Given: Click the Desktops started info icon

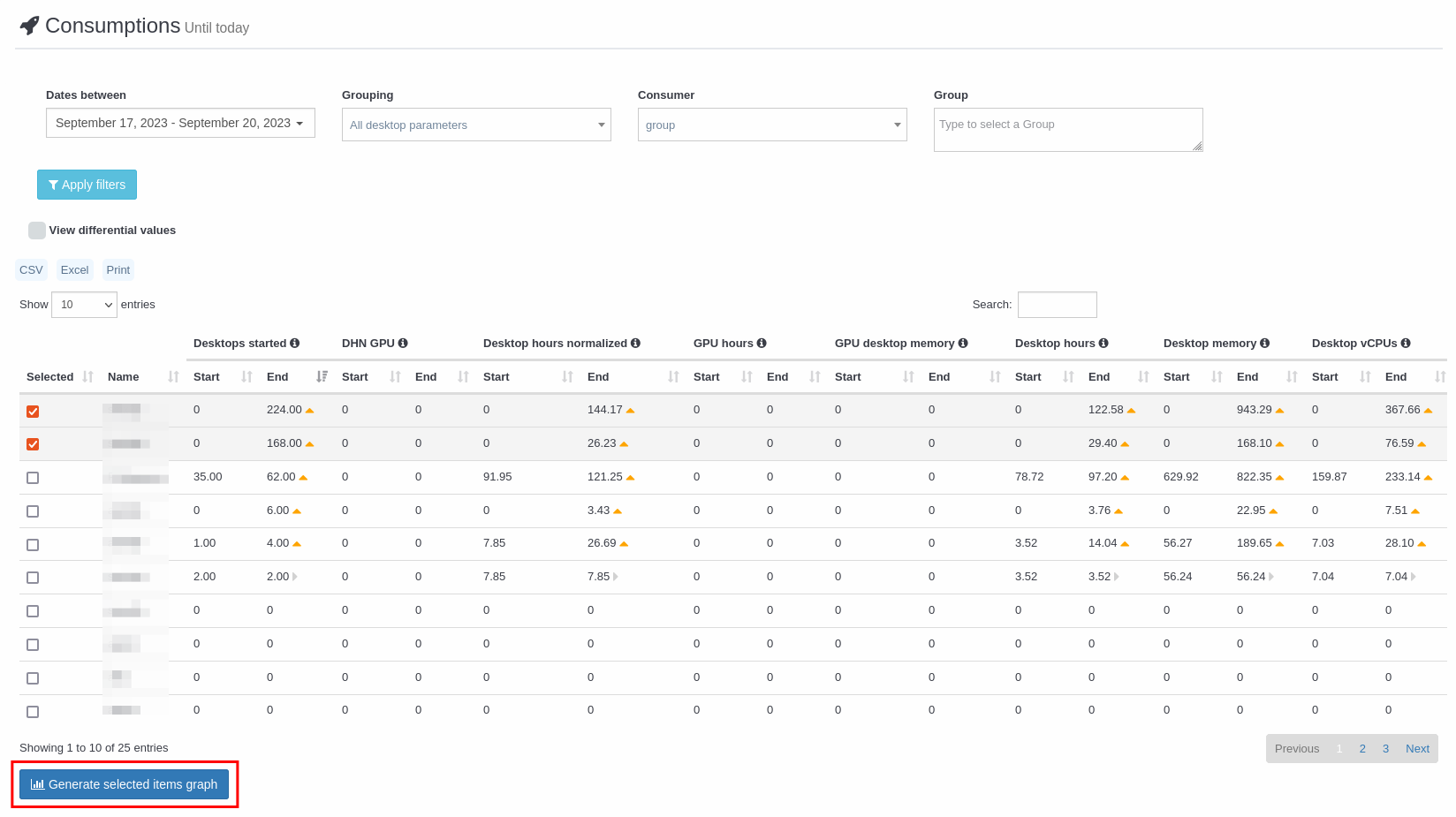Looking at the screenshot, I should click(295, 344).
